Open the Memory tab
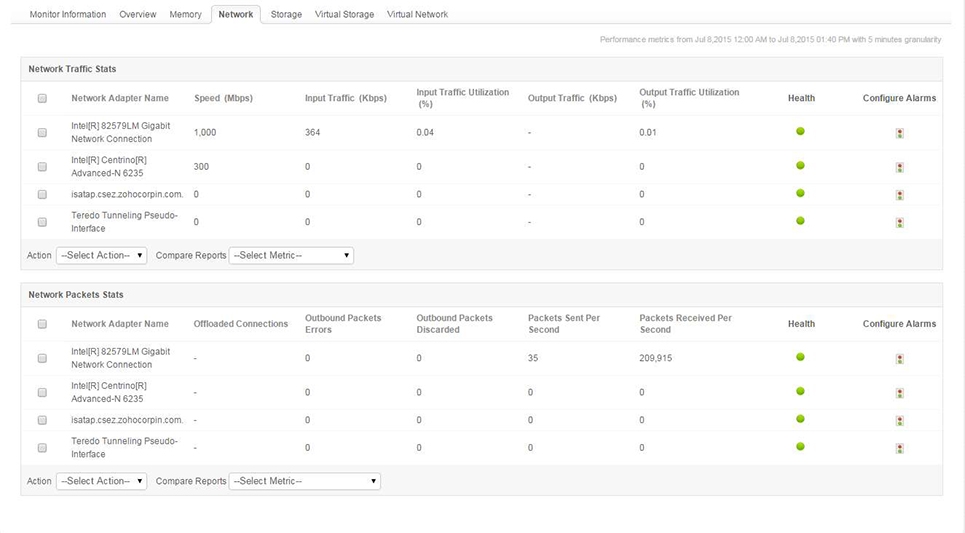 (x=185, y=14)
